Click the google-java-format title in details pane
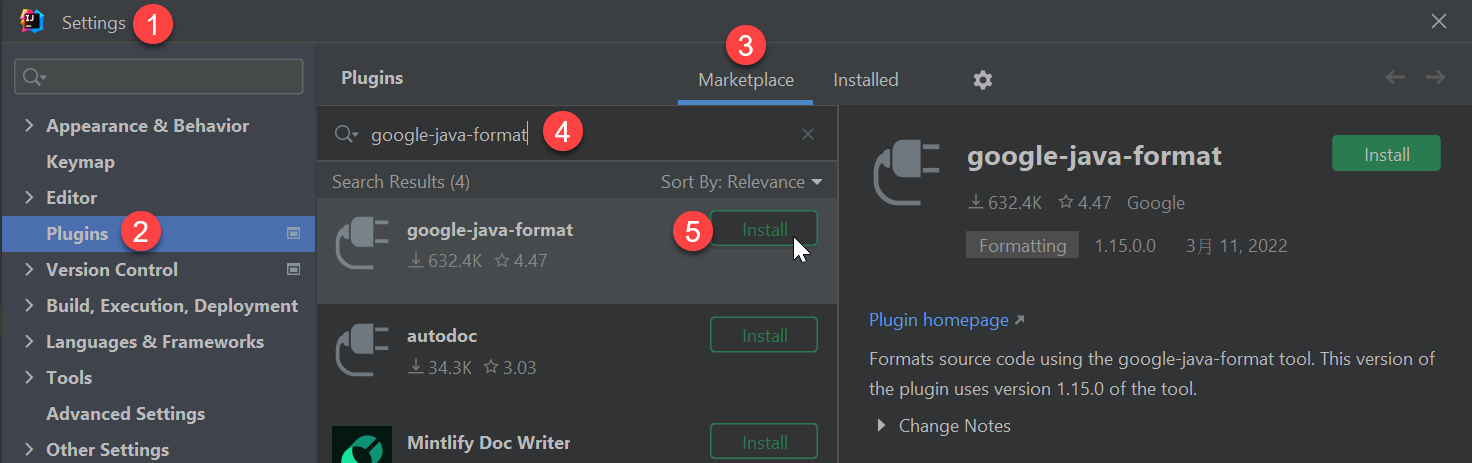 [x=1094, y=156]
